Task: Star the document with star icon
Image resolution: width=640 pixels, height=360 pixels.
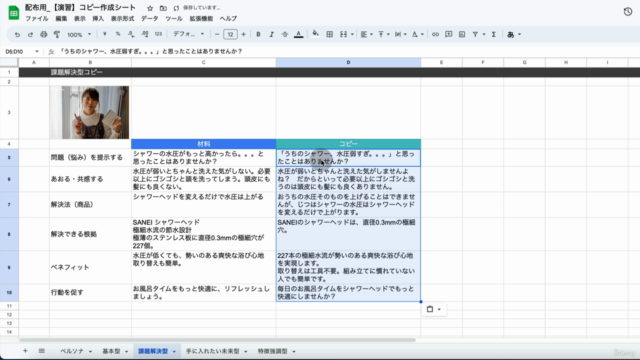Action: 150,8
